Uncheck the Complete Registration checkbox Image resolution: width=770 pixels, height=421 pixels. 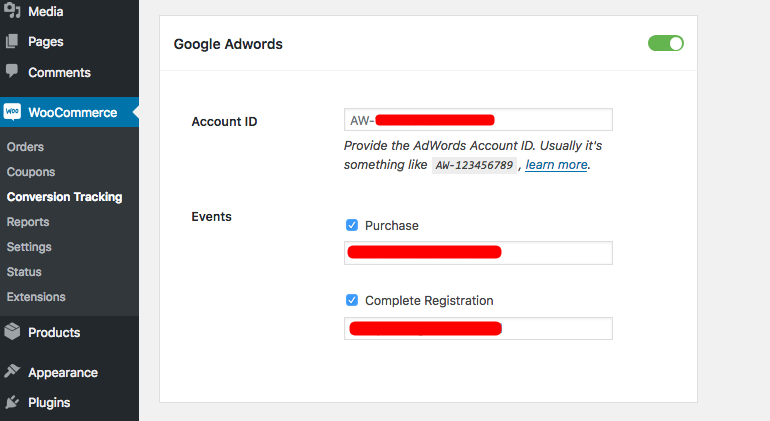pos(352,300)
